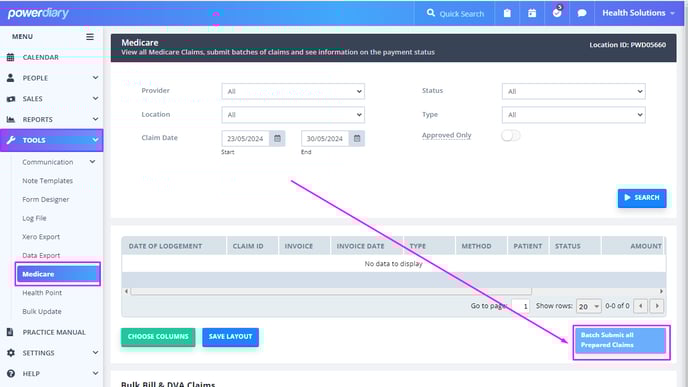This screenshot has width=688, height=387.
Task: Toggle the Approved Only switch
Action: click(511, 136)
